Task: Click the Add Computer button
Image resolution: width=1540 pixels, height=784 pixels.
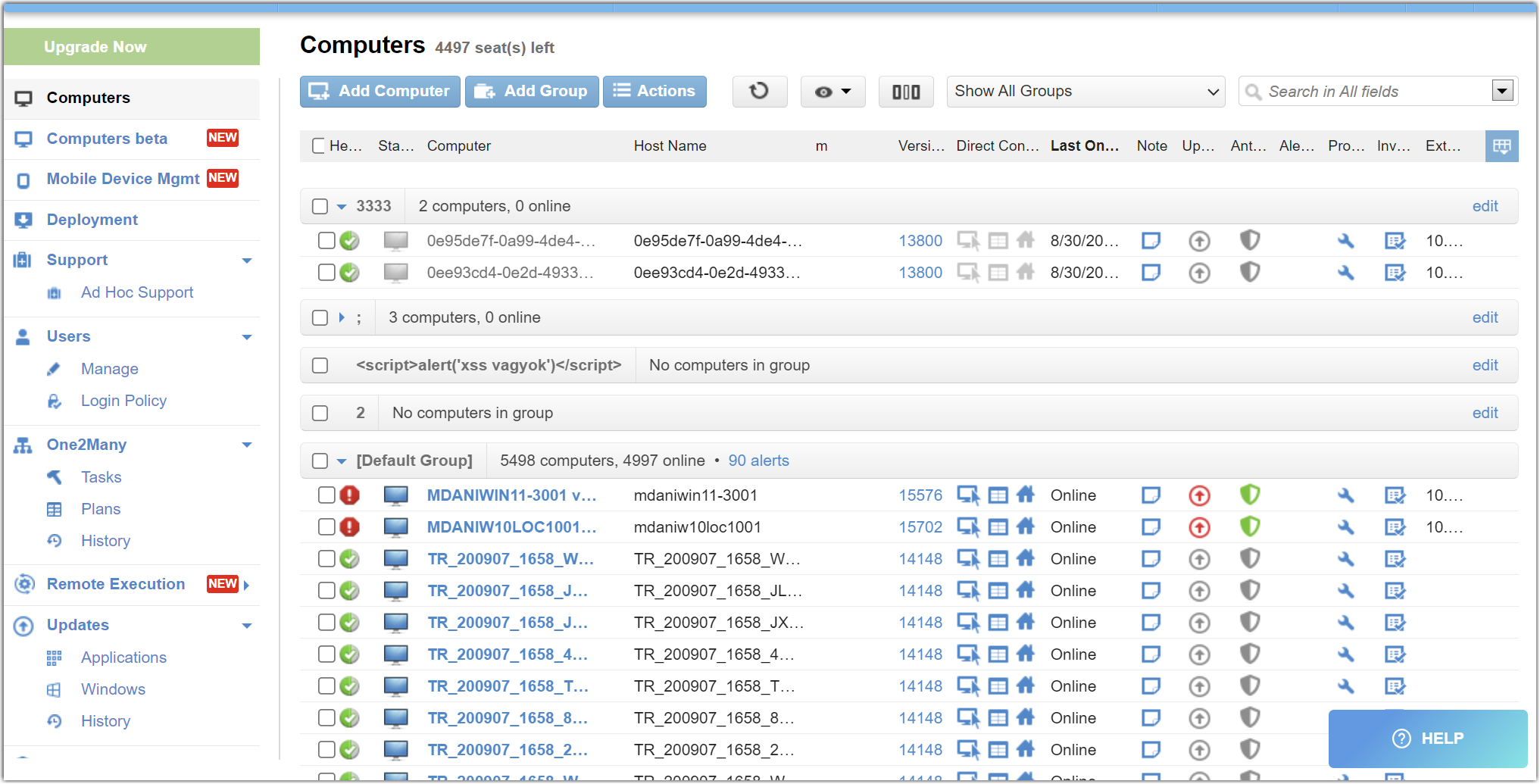Action: [380, 92]
